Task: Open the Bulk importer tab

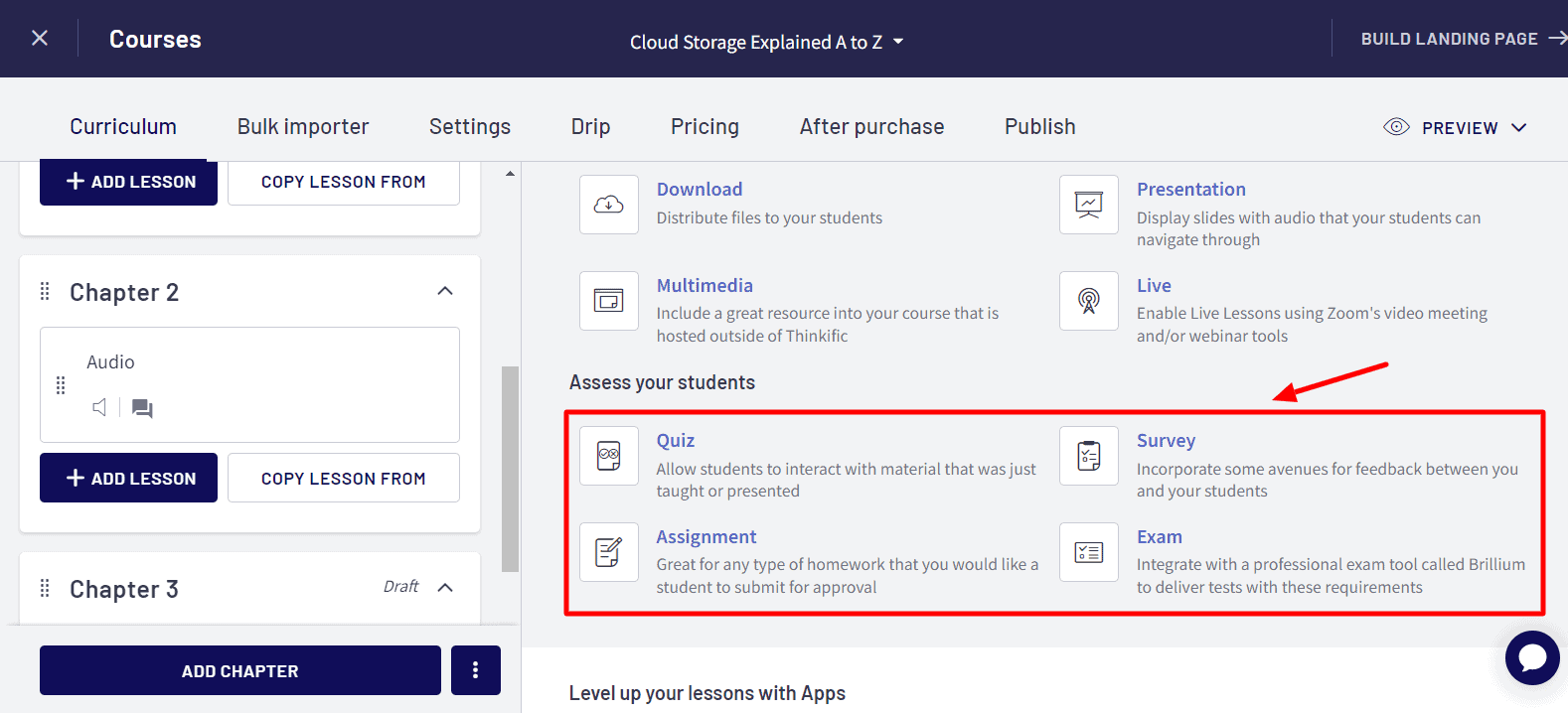Action: click(303, 127)
